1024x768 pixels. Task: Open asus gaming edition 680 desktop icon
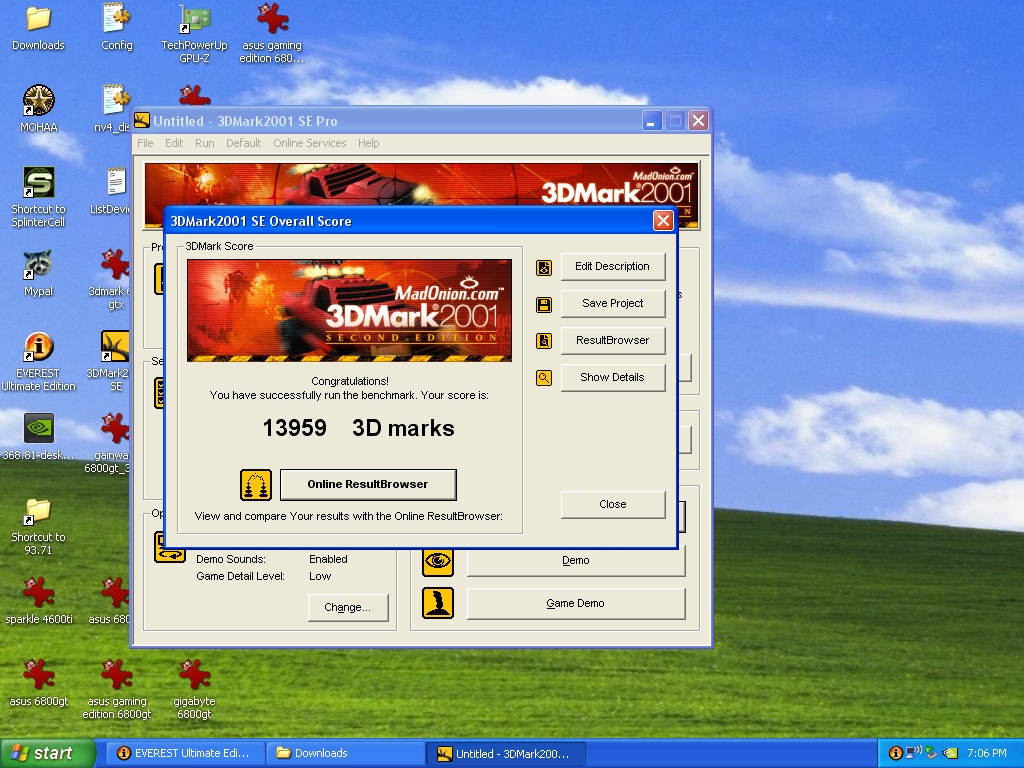point(272,34)
